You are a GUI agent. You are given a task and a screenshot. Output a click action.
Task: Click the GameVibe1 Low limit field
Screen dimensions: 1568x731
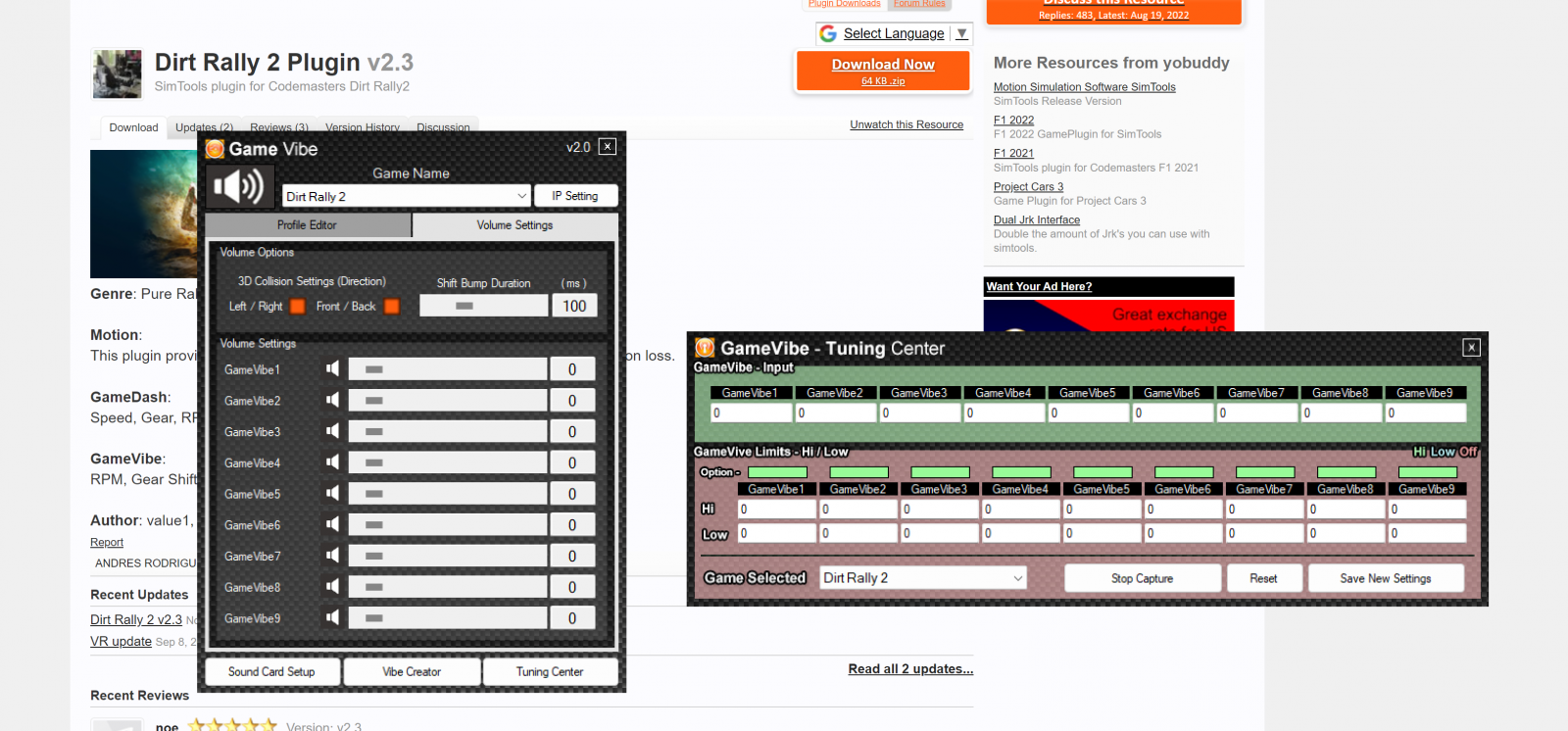pyautogui.click(x=777, y=533)
